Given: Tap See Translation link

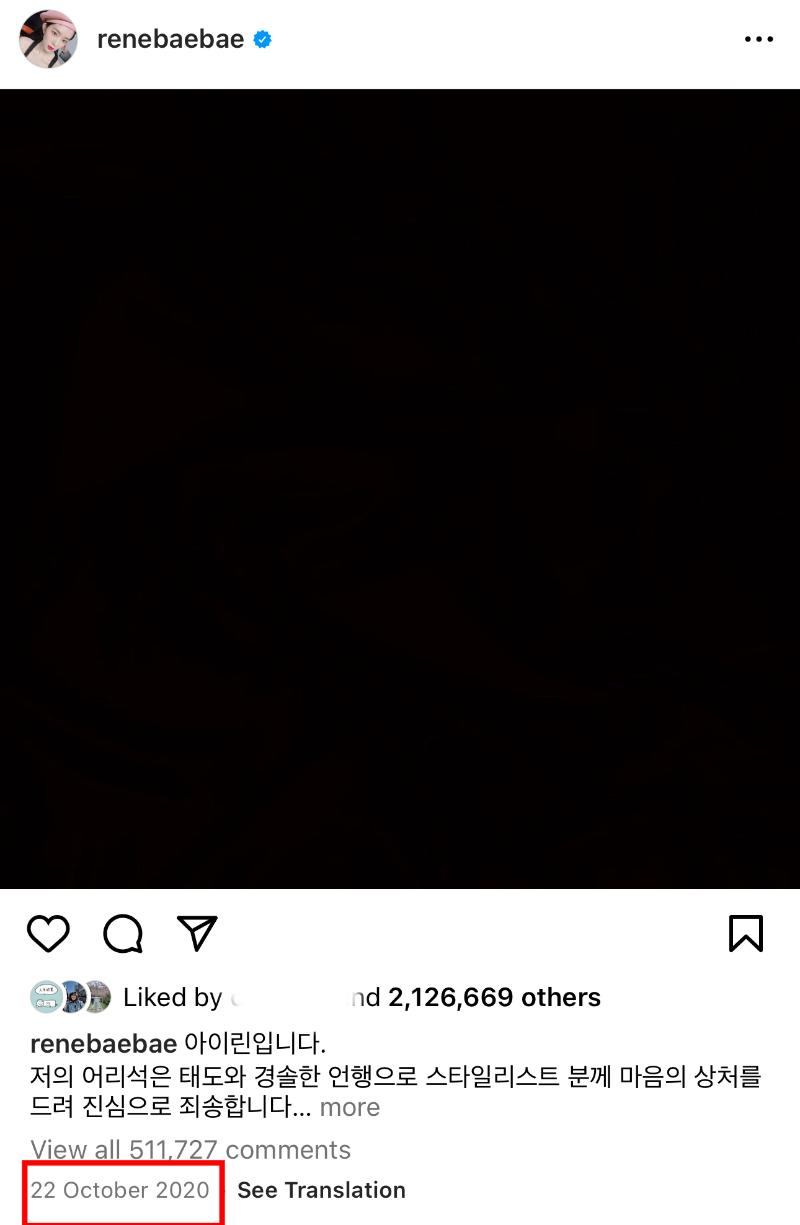Looking at the screenshot, I should point(322,1190).
